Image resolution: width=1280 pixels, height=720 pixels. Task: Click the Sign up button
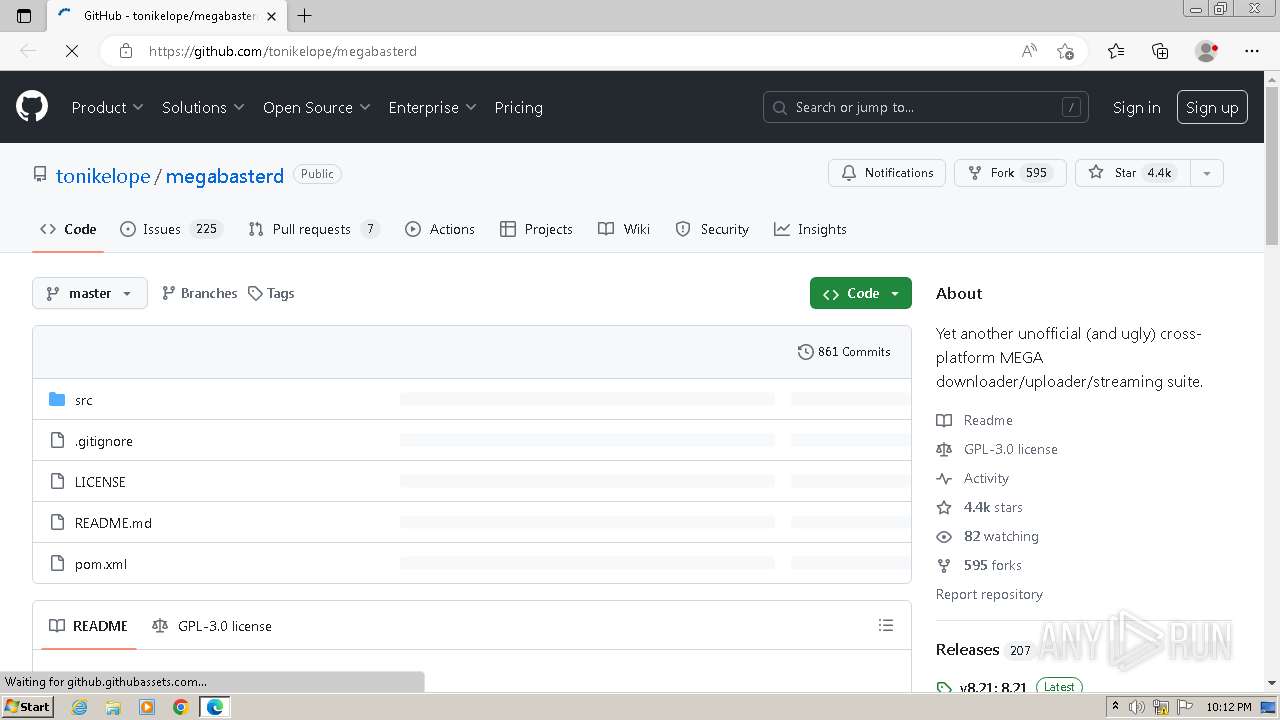1212,107
